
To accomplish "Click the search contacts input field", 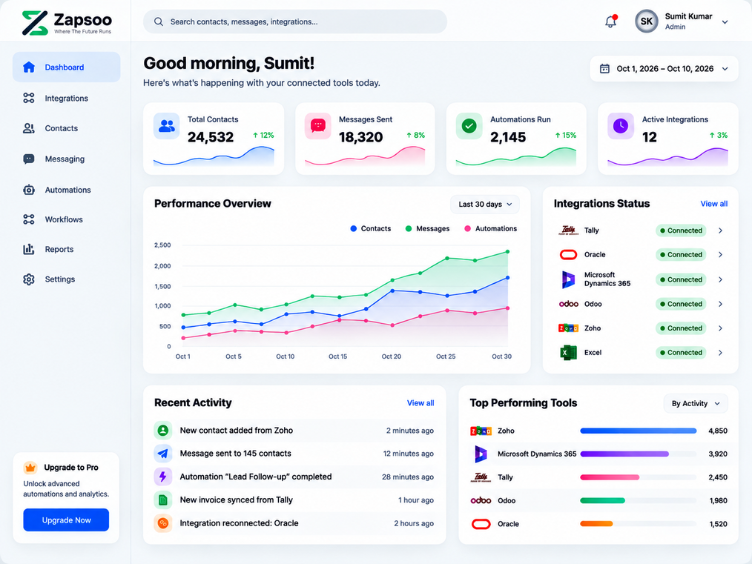I will 295,22.
